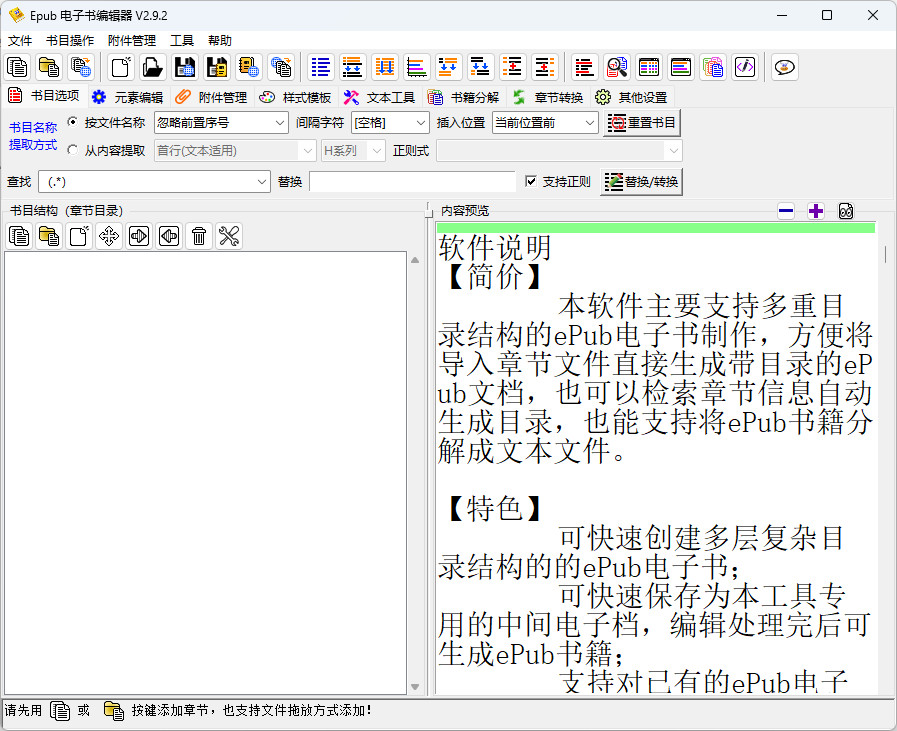Open the H系列 dropdown

pos(353,151)
